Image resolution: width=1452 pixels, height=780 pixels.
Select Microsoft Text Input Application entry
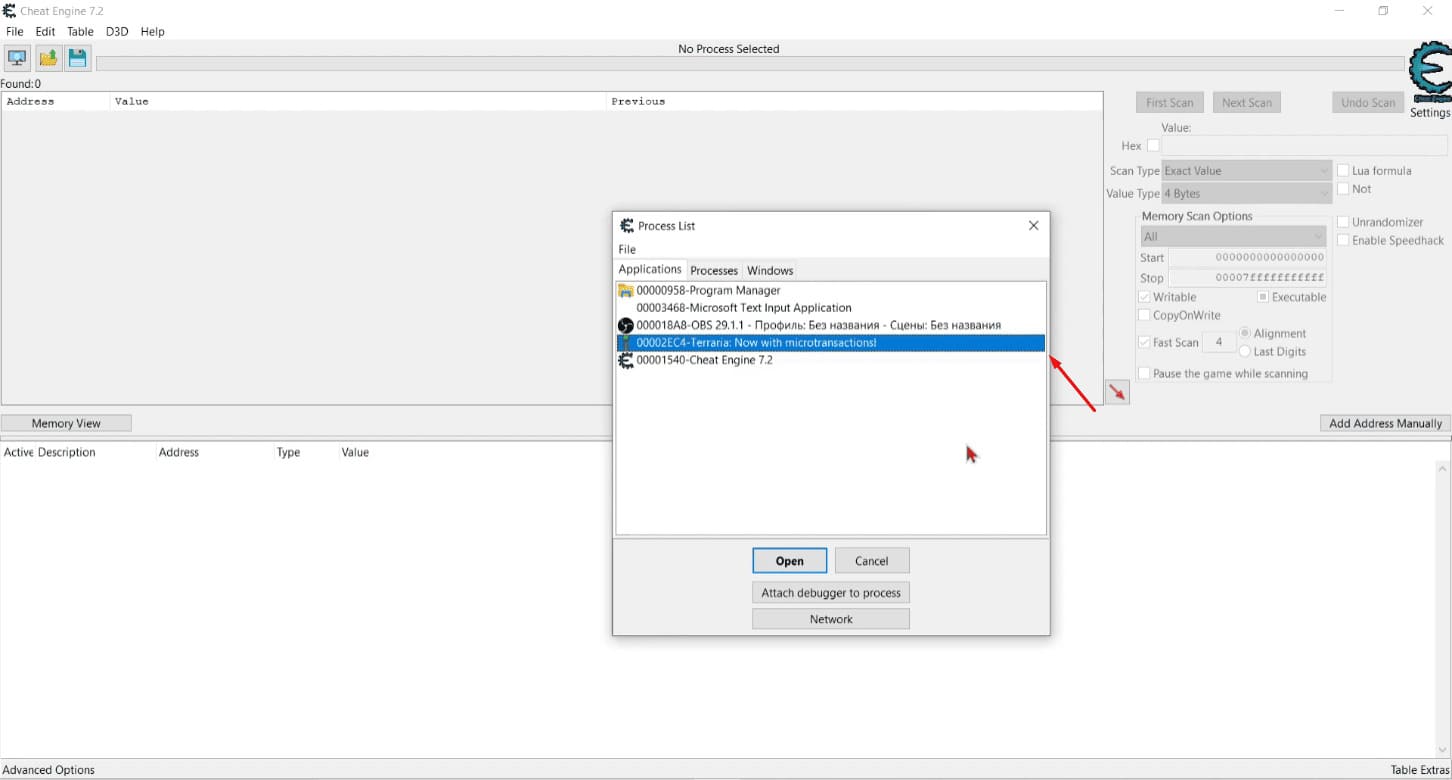[x=743, y=308]
